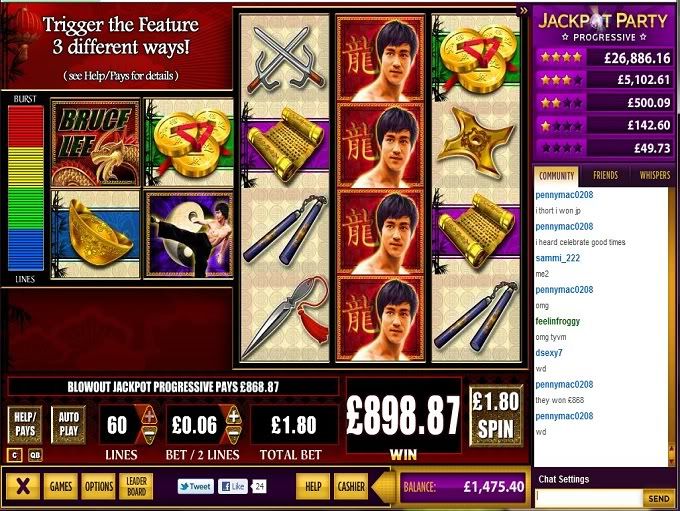The width and height of the screenshot is (680, 511).
Task: Open the Leader Board
Action: [136, 486]
